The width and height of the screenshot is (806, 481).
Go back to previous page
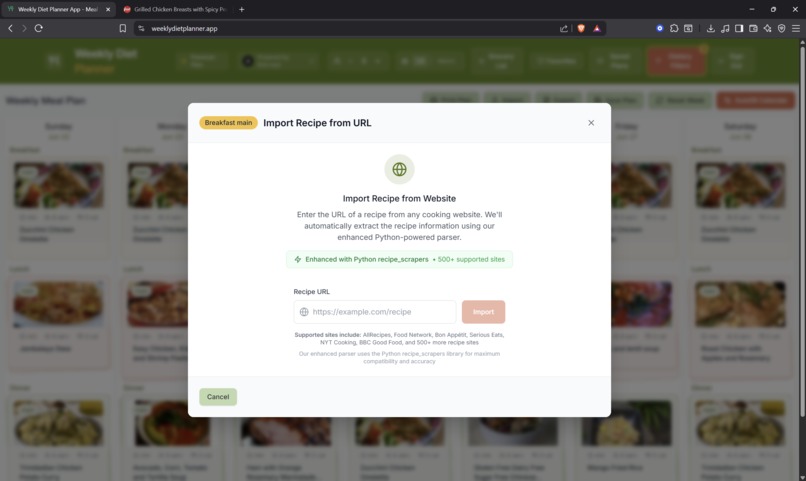click(10, 28)
